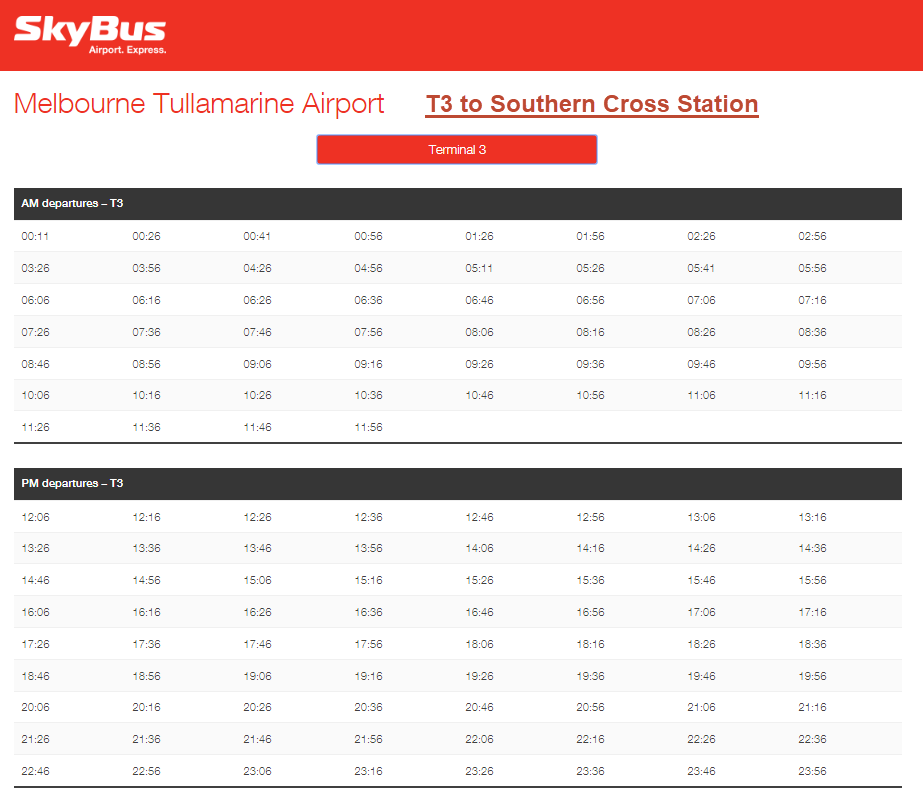This screenshot has width=923, height=793.
Task: Pick the 14:06 departure time
Action: coord(479,549)
